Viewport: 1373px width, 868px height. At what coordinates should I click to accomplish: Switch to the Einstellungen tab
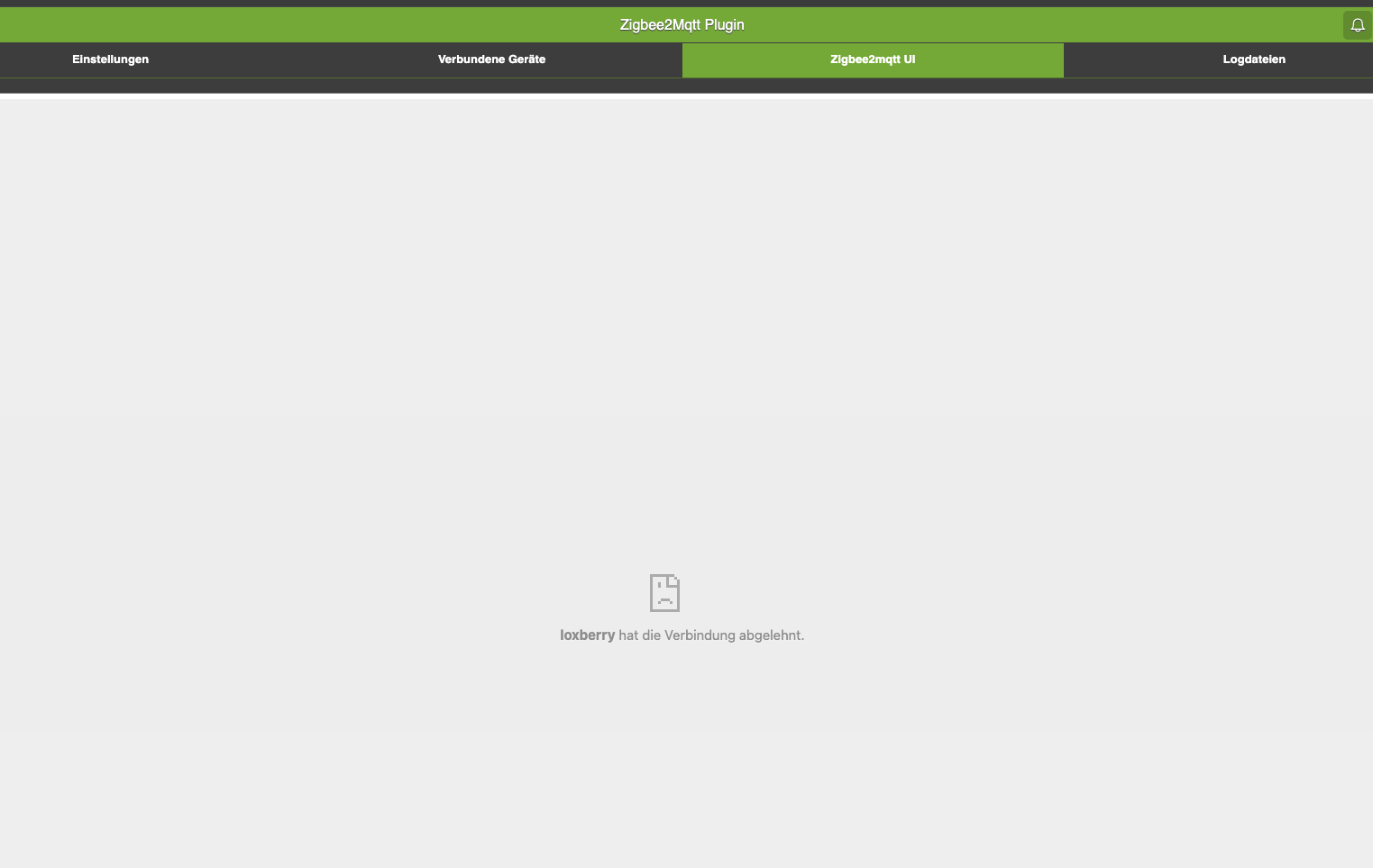(x=111, y=59)
